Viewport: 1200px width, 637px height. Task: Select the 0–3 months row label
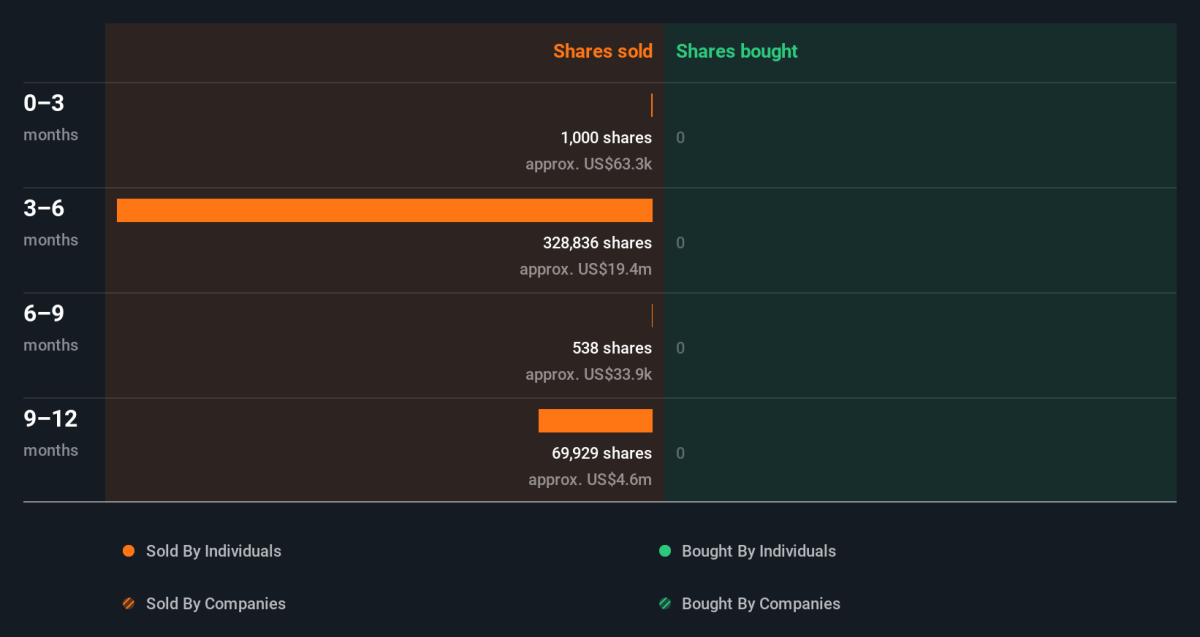point(50,116)
